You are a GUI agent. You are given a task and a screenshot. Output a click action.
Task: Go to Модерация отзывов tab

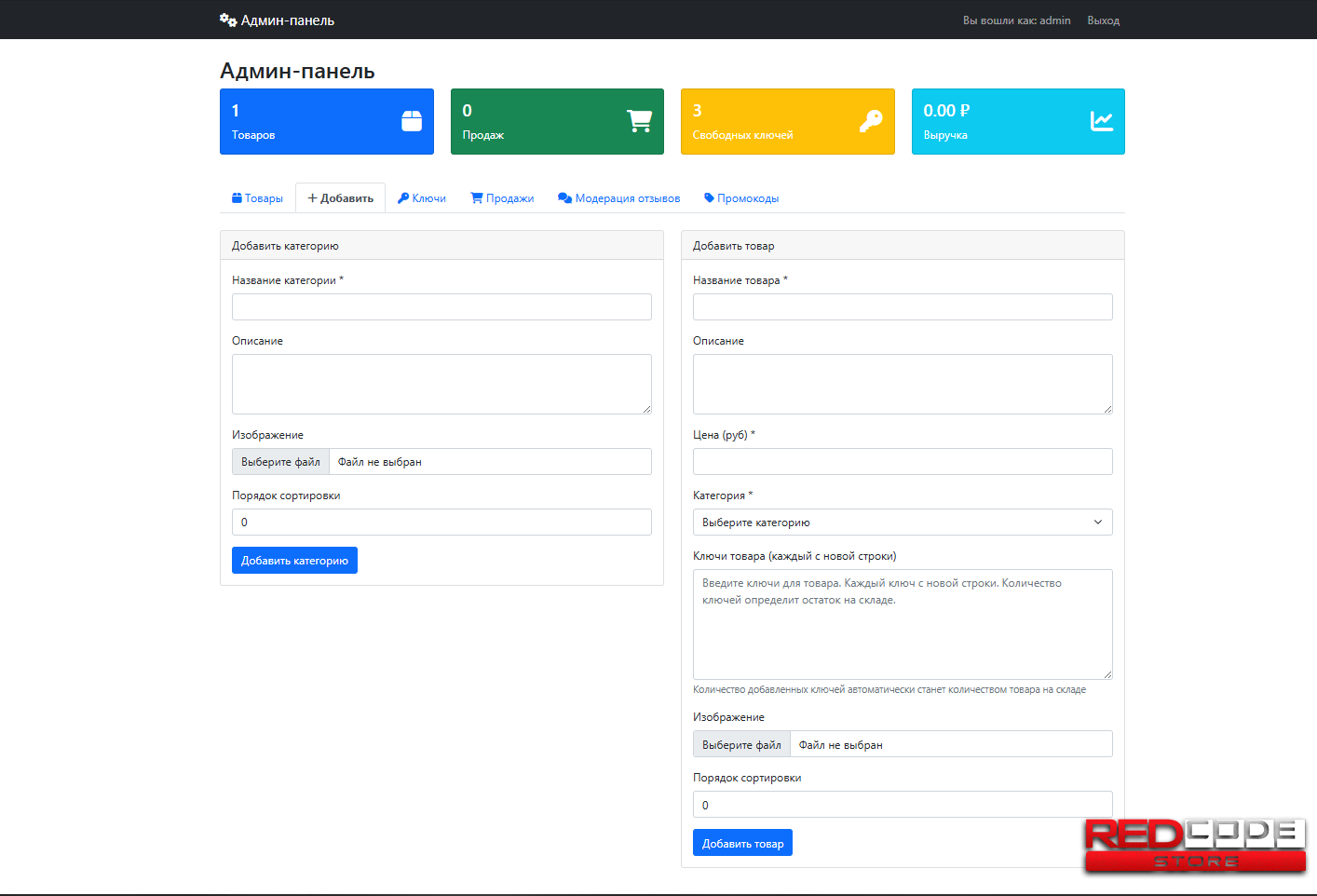tap(618, 198)
